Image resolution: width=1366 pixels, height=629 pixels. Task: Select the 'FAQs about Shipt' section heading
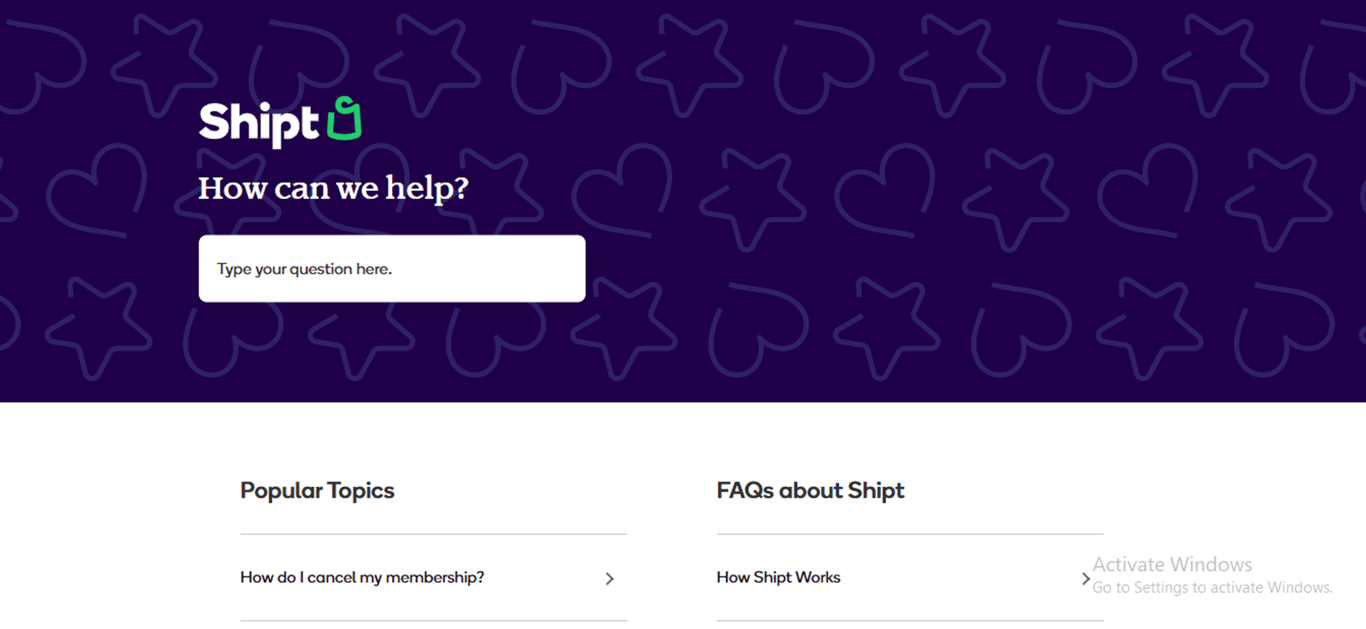click(x=810, y=491)
